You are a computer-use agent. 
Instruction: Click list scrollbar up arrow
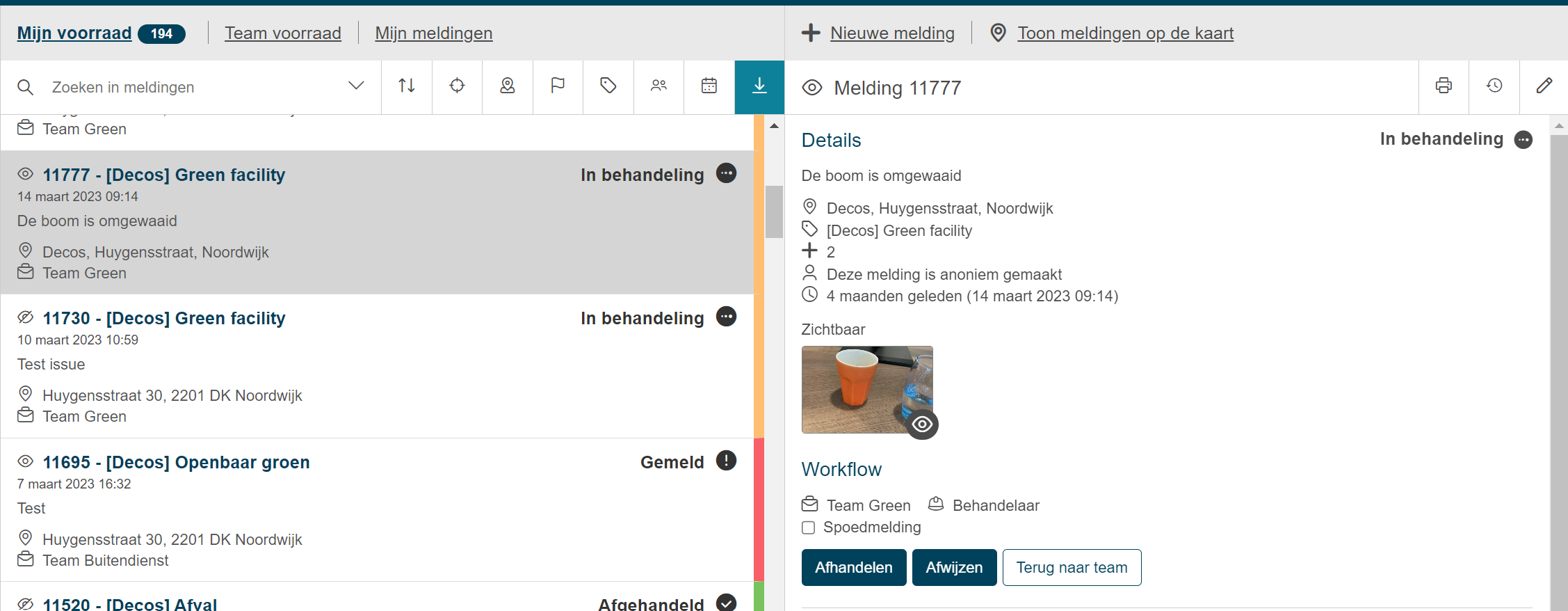[x=774, y=126]
